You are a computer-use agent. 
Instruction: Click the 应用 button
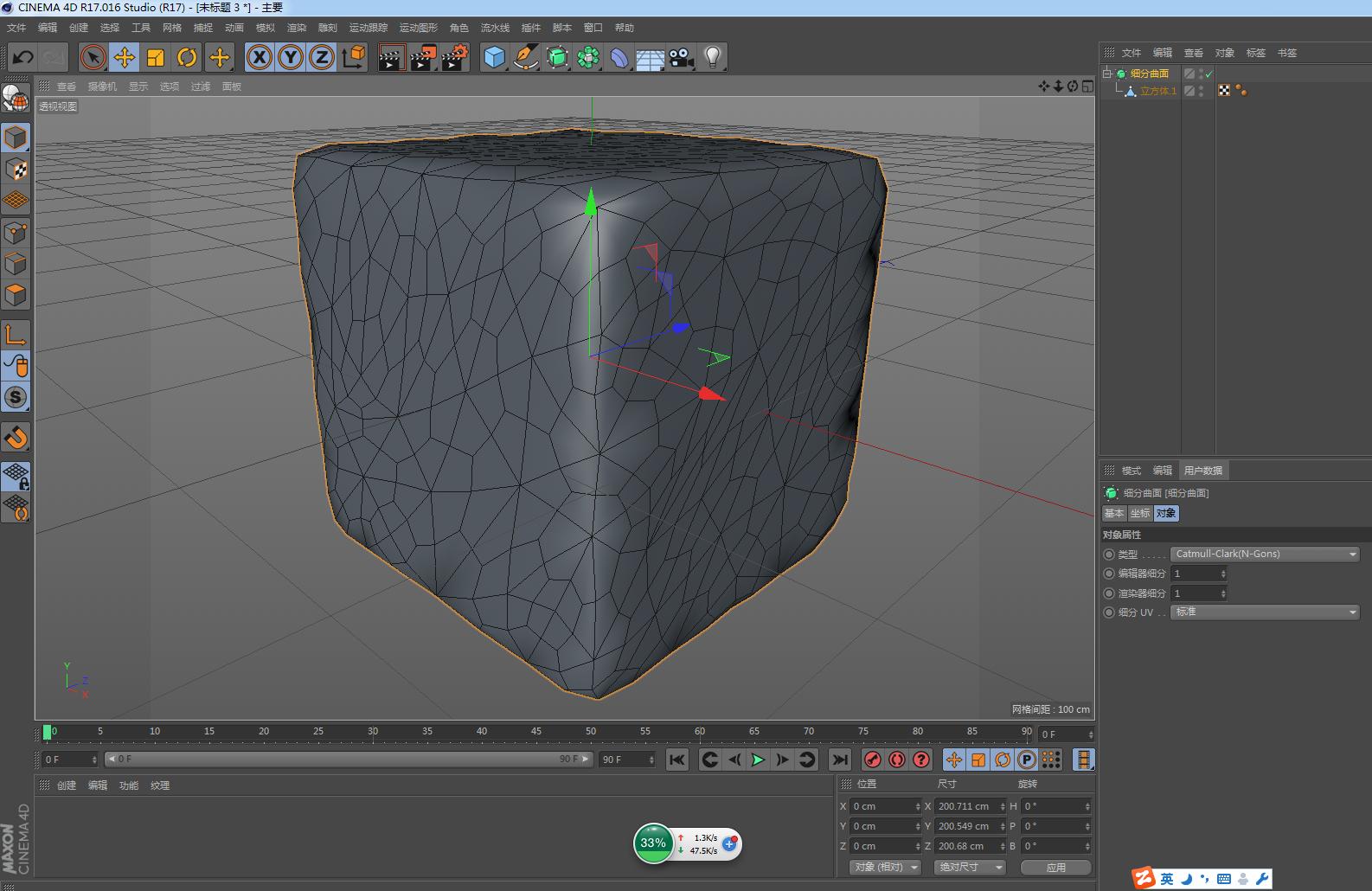(1055, 867)
